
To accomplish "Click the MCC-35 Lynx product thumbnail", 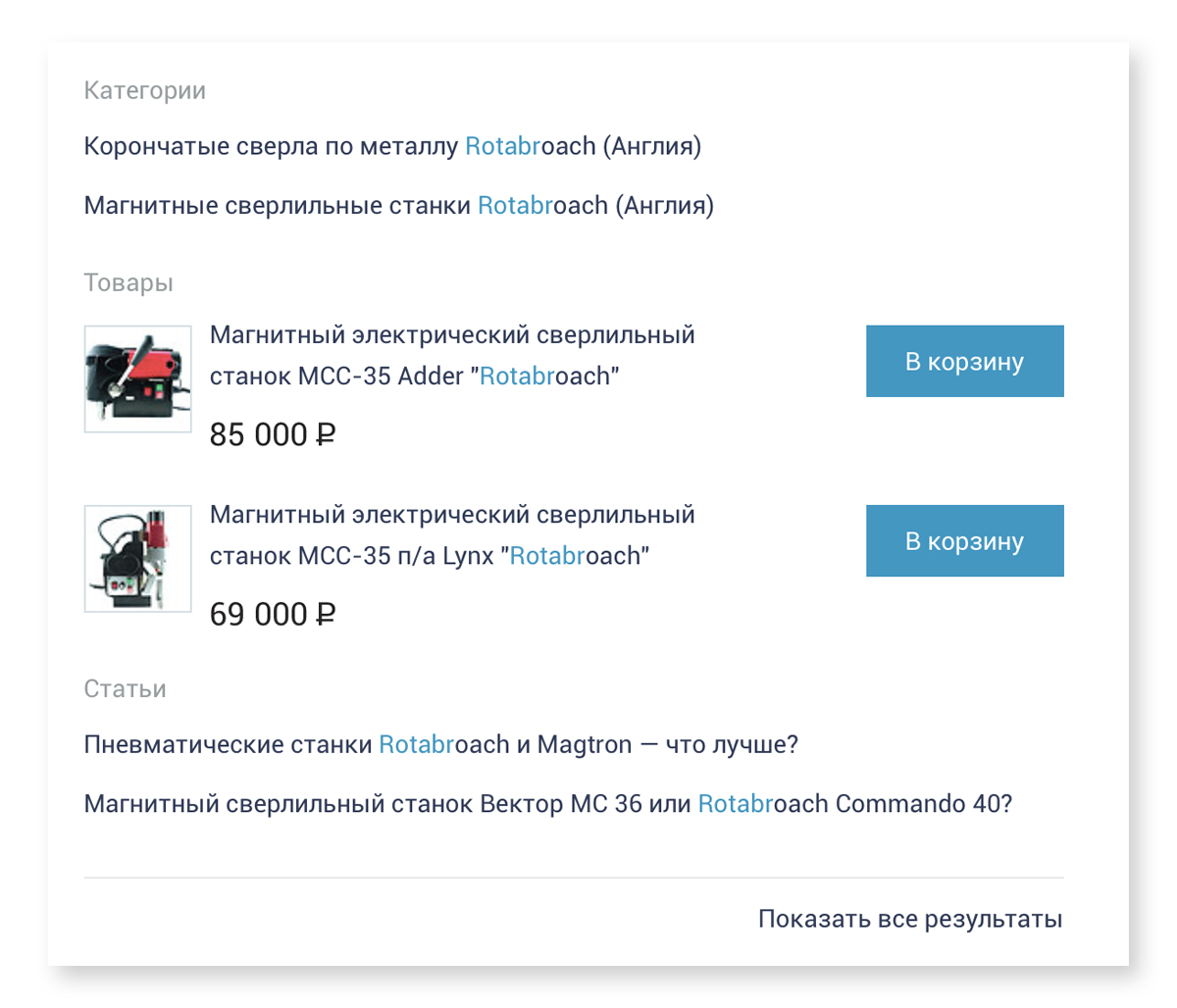I will 138,559.
